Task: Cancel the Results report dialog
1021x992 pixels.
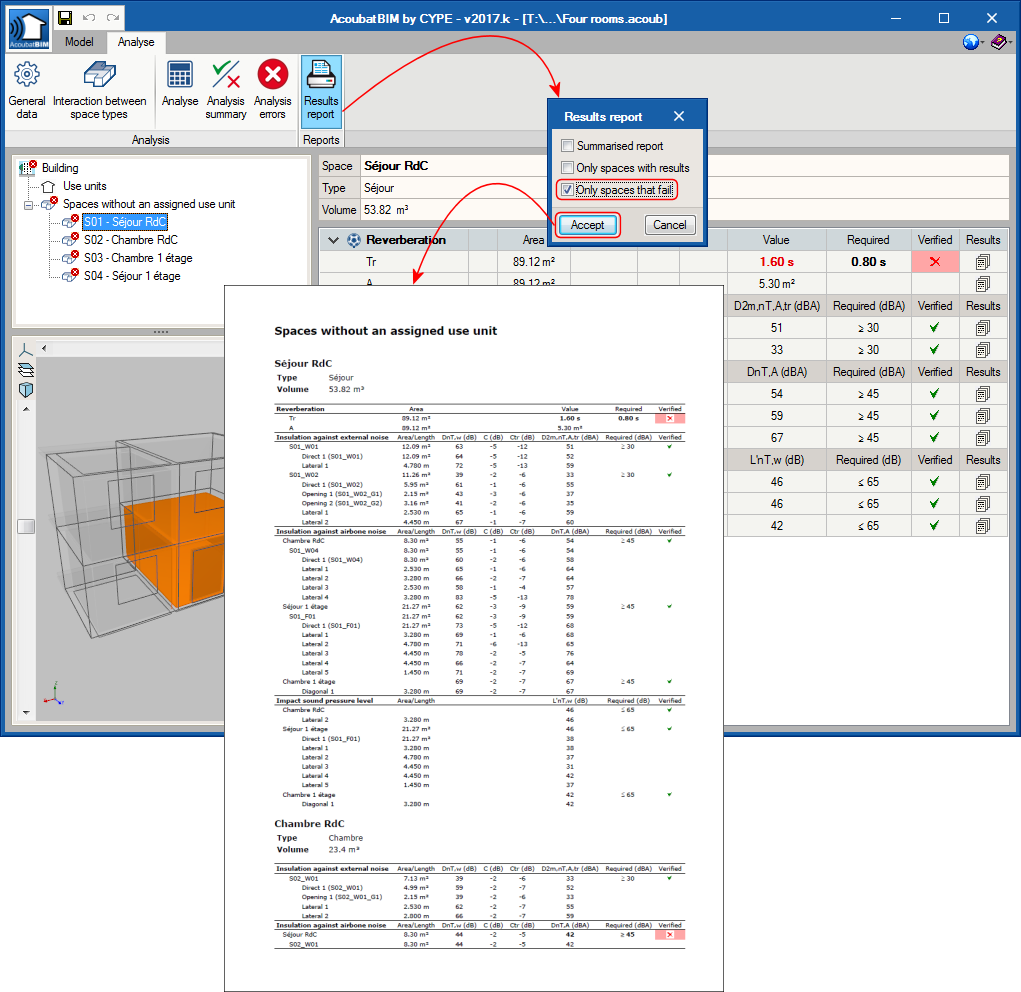Action: click(669, 225)
